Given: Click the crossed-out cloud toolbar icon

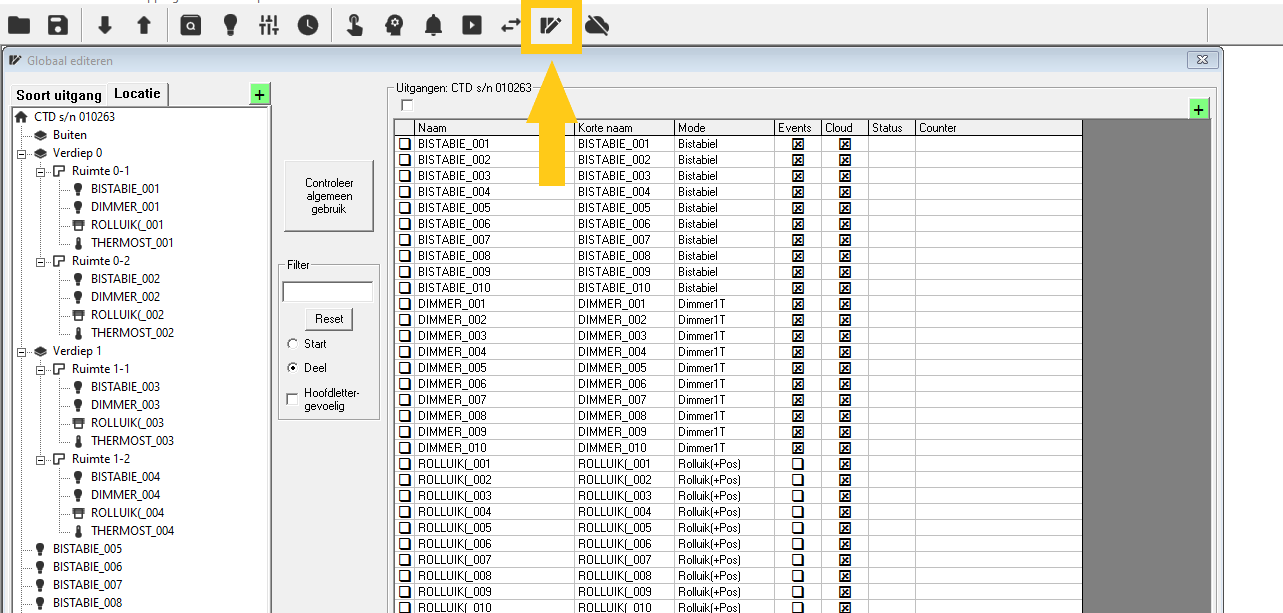Looking at the screenshot, I should [x=597, y=25].
